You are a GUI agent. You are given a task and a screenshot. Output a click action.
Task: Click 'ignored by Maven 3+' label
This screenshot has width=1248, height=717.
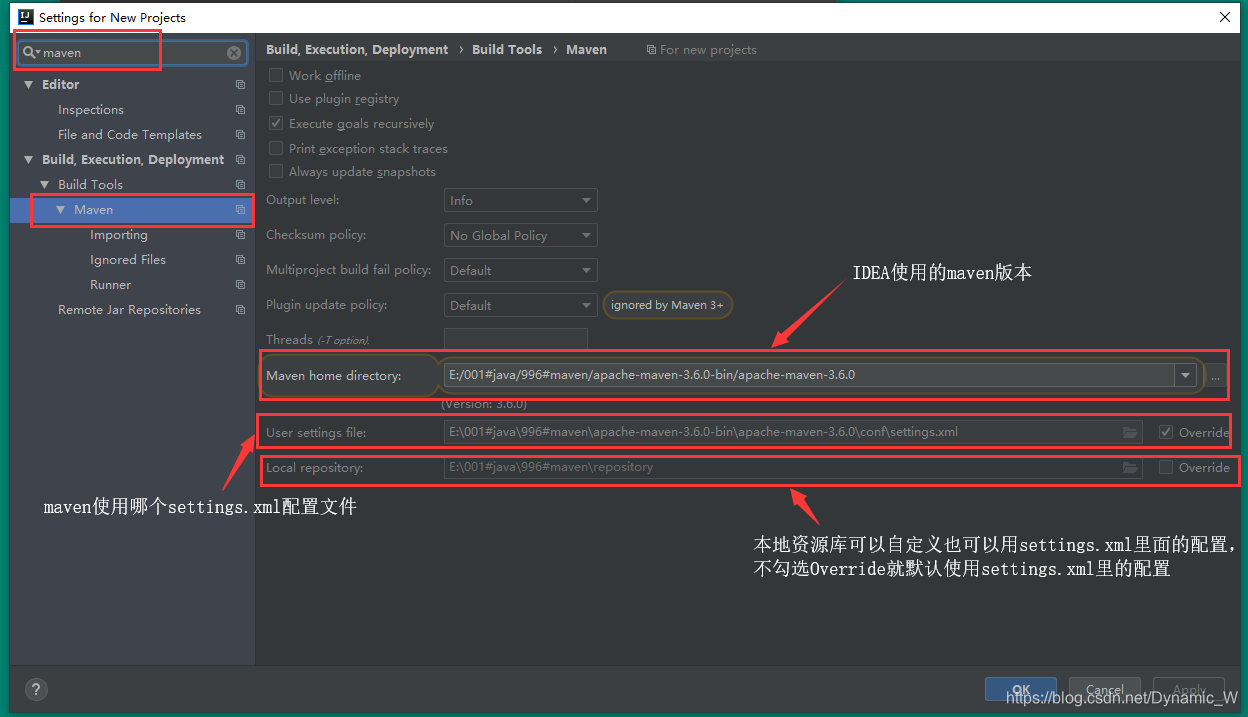tap(667, 305)
